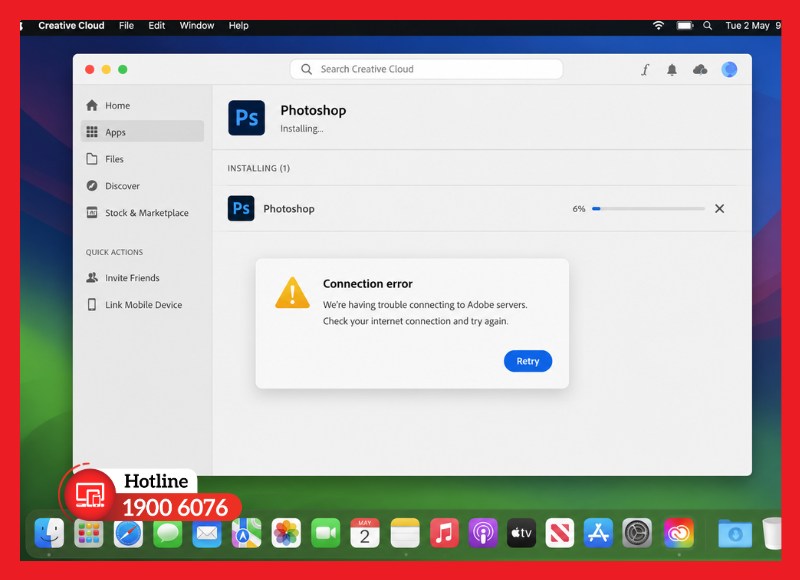This screenshot has height=580, width=800.
Task: Open cloud sync status icon
Action: click(x=700, y=69)
